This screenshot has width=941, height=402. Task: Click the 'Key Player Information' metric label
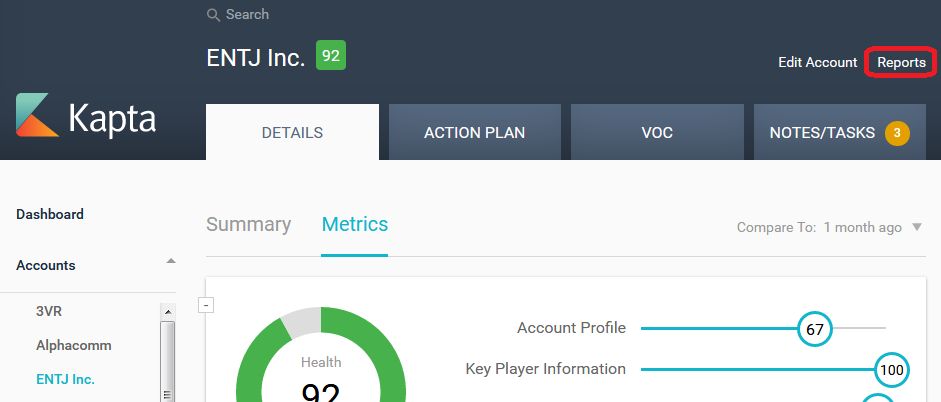(546, 369)
